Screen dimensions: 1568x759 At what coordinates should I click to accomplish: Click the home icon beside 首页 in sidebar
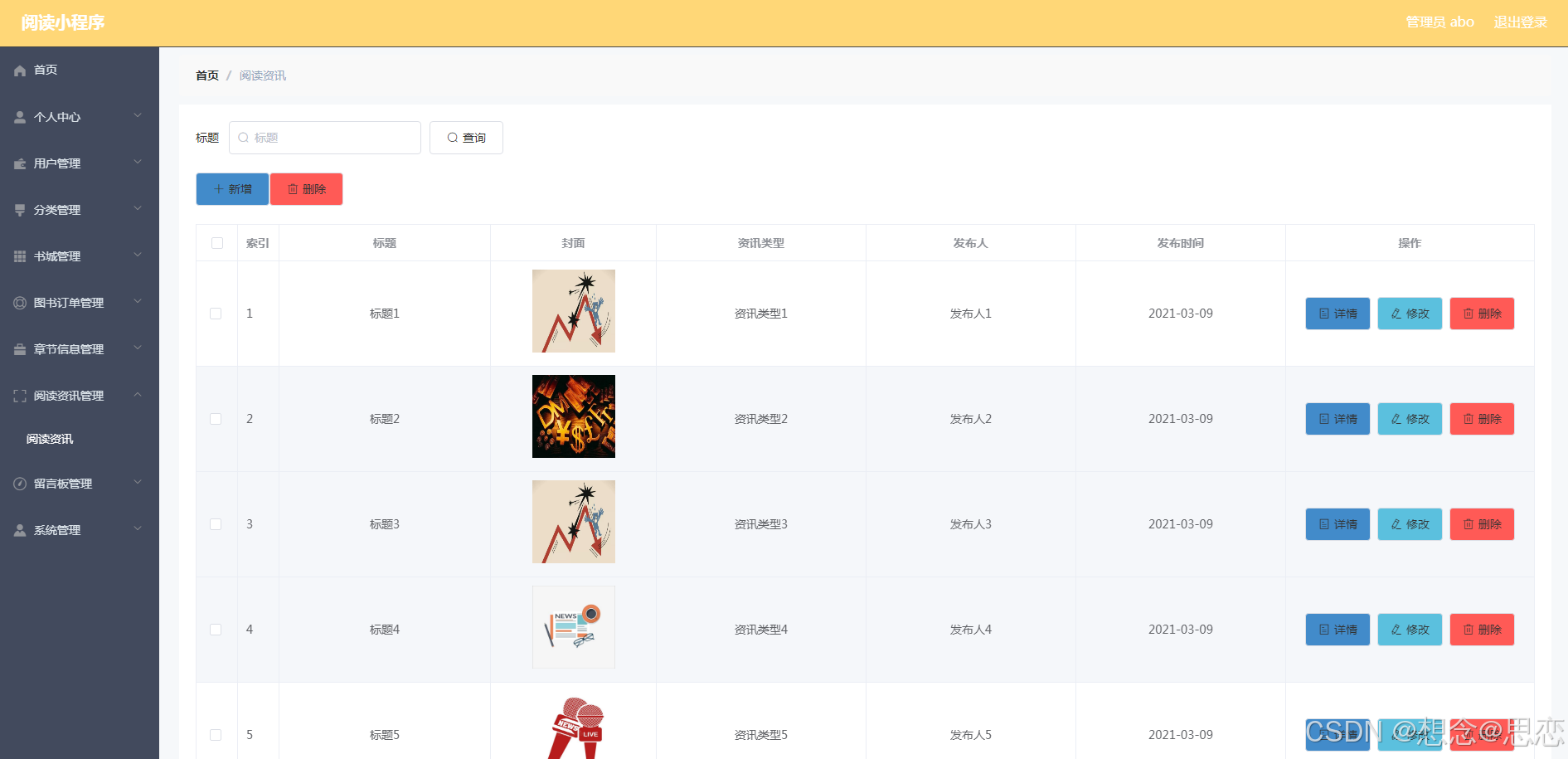[x=20, y=71]
